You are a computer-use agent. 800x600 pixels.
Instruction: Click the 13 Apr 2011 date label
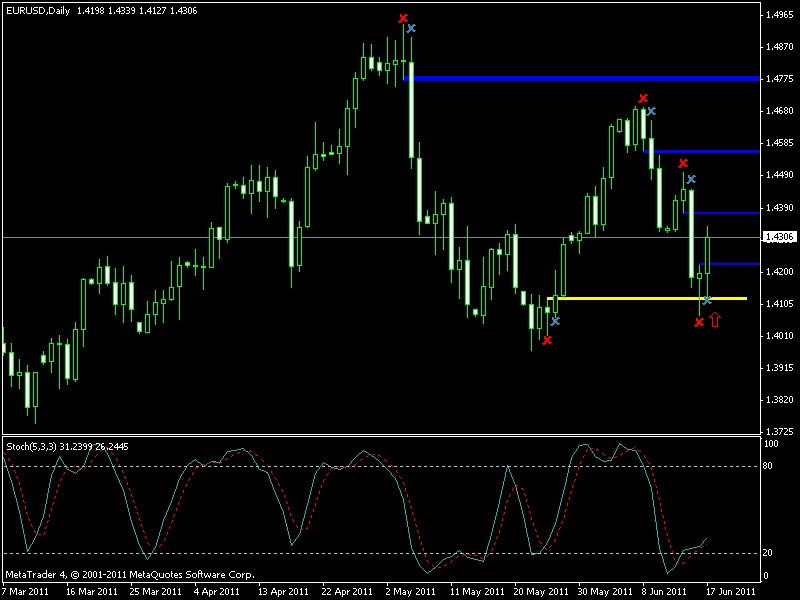pos(283,592)
